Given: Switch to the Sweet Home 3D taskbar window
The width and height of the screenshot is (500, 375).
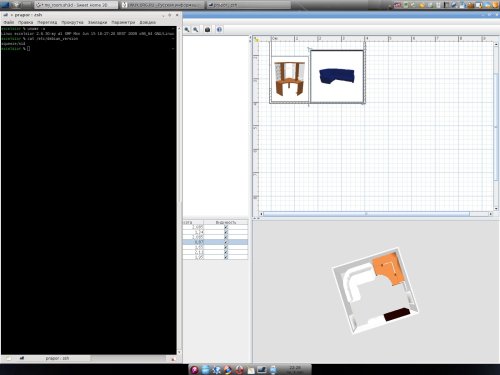Looking at the screenshot, I should coord(76,5).
